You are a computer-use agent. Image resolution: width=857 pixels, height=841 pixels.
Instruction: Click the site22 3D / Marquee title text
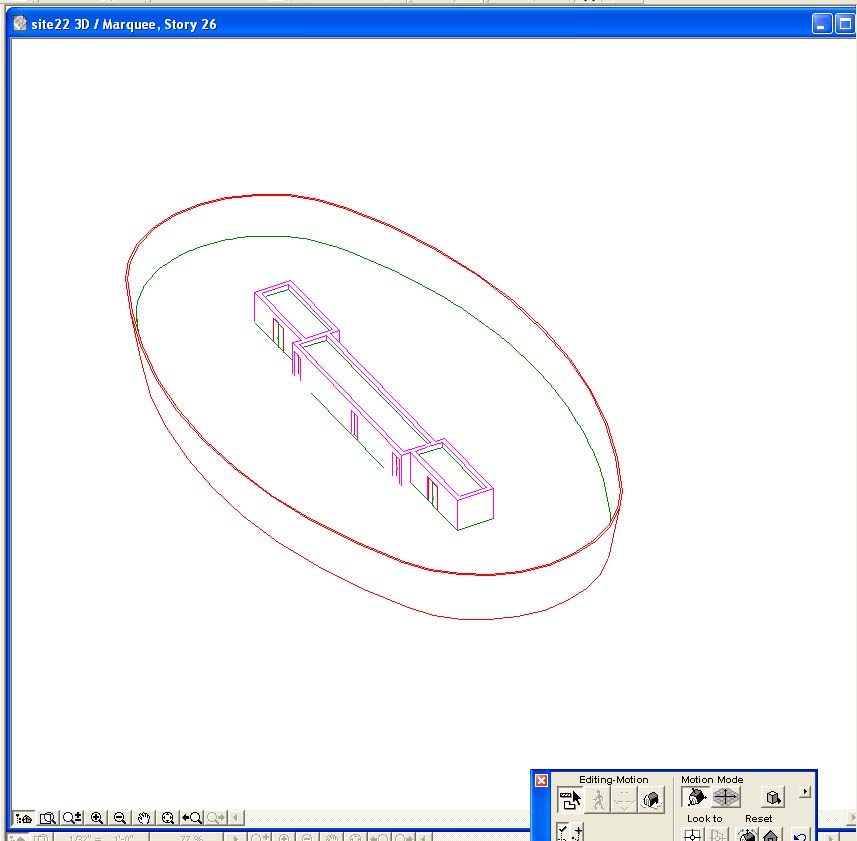[x=124, y=24]
